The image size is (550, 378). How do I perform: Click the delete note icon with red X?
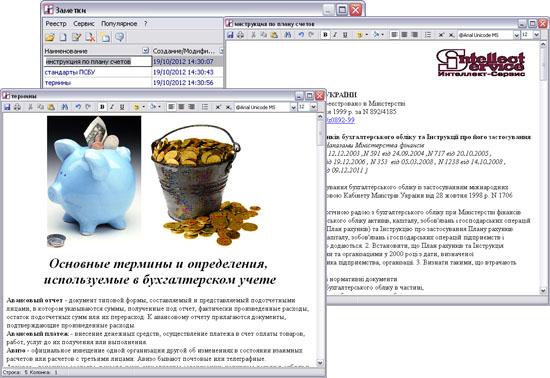tap(91, 37)
